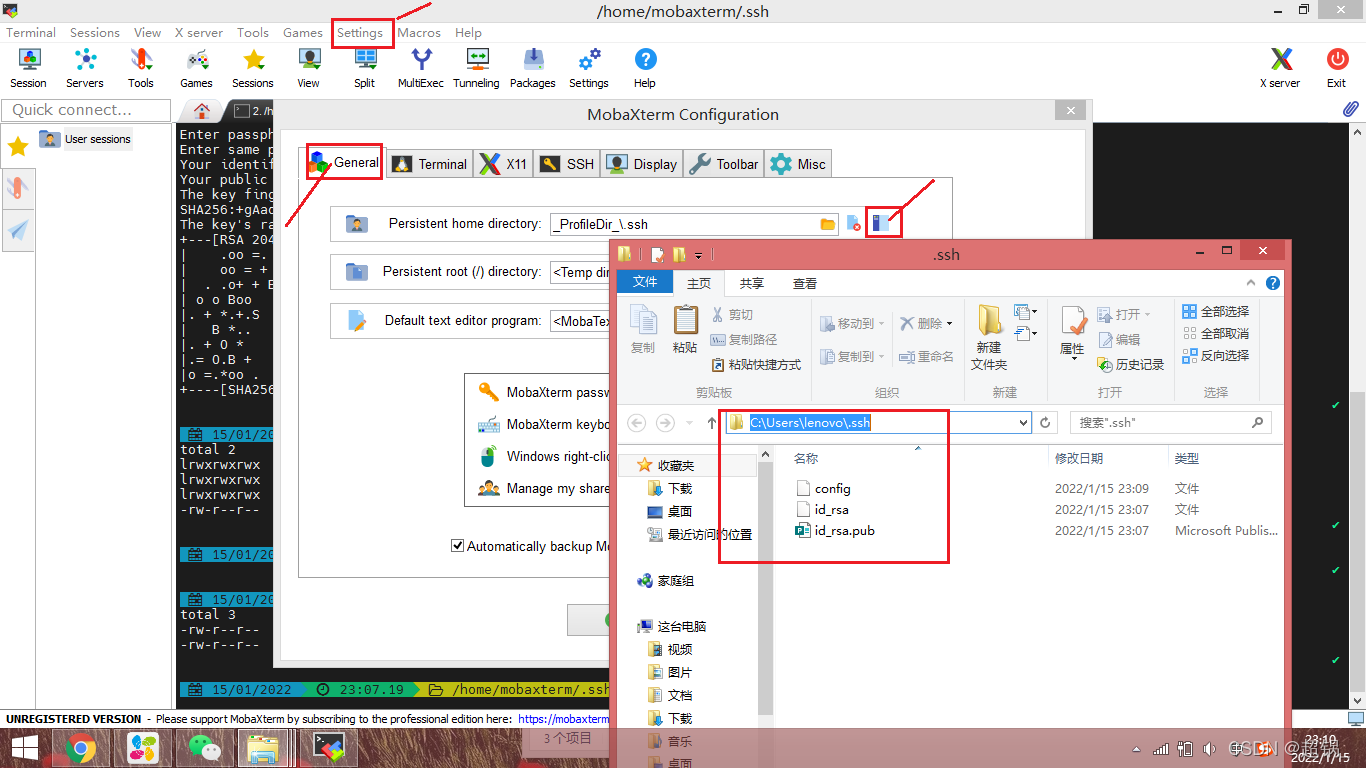The image size is (1366, 768).
Task: Select the sidebar paper plane macros tab
Action: [x=18, y=230]
